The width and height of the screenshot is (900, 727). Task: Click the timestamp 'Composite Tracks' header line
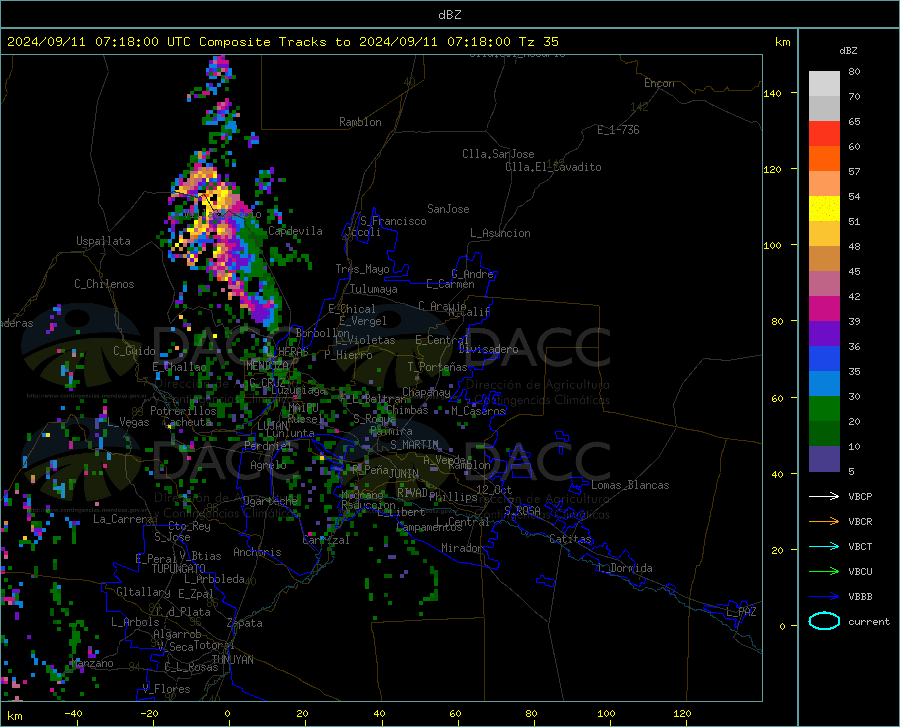282,42
